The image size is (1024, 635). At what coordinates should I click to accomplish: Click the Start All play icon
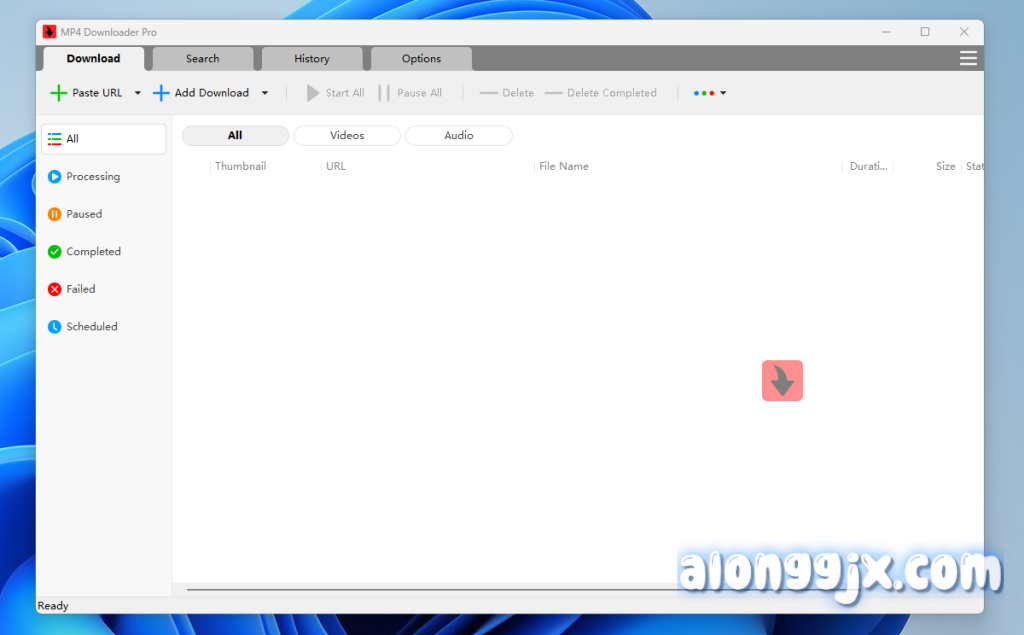coord(313,93)
